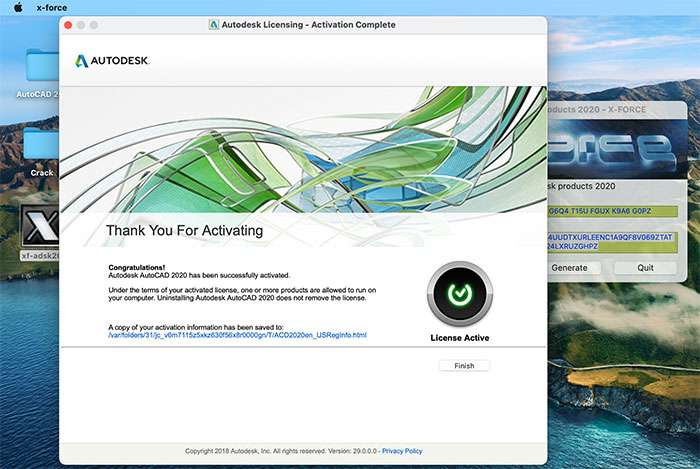Screen dimensions: 700x469
Task: Open the saved activation info file link
Action: pyautogui.click(x=237, y=335)
